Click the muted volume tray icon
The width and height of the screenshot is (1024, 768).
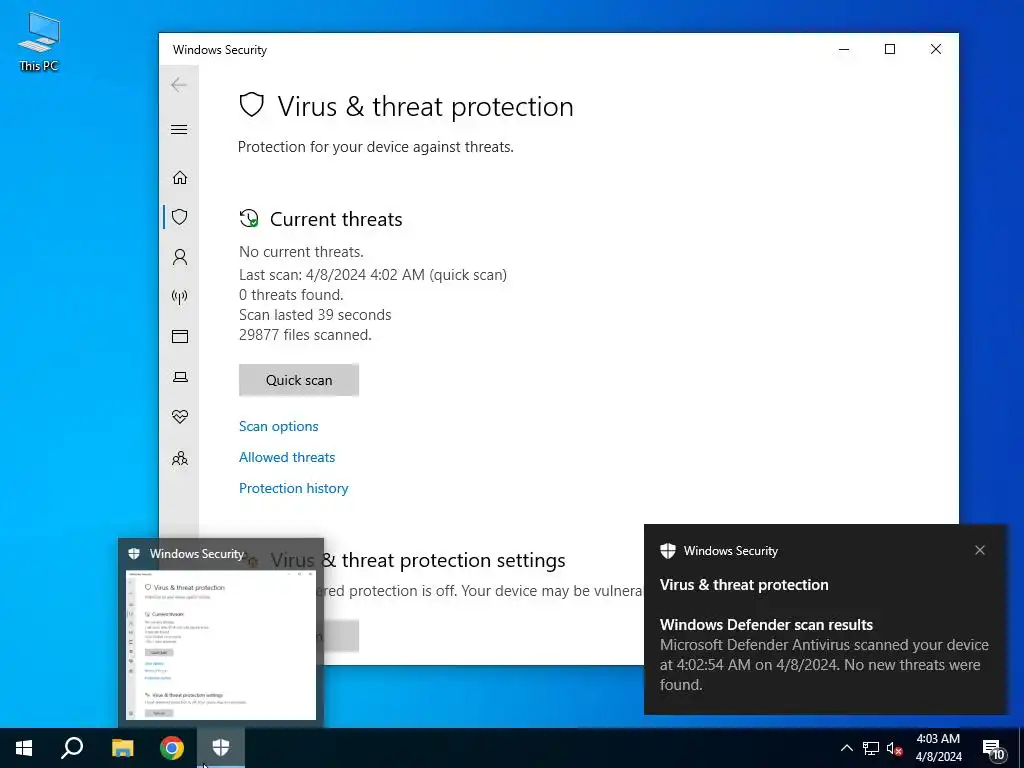coord(895,748)
